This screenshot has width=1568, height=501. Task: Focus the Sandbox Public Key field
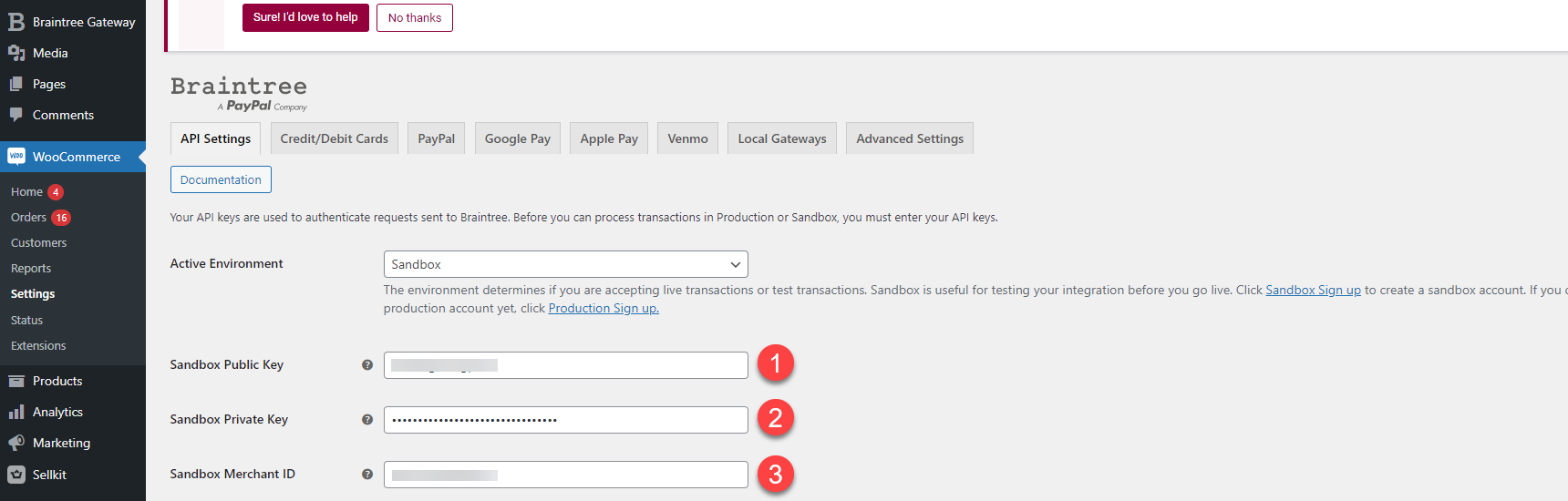566,365
